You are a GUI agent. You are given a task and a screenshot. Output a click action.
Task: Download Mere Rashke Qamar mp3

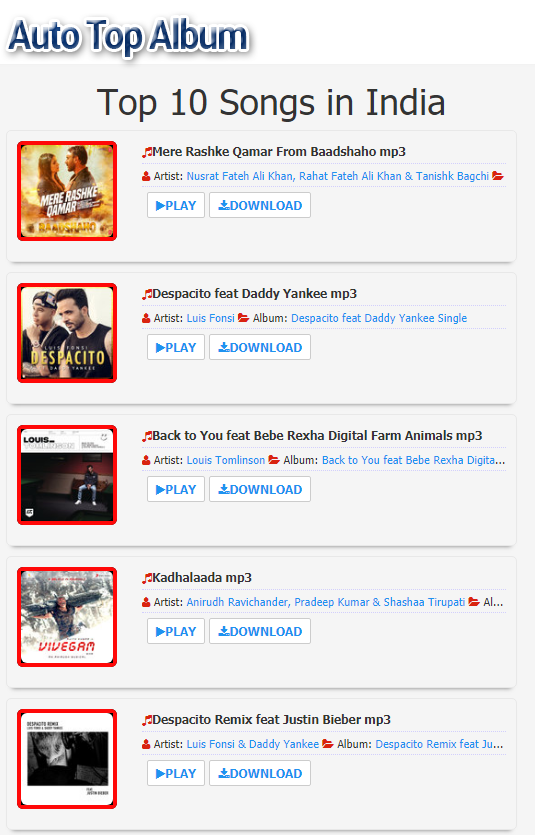tap(260, 206)
